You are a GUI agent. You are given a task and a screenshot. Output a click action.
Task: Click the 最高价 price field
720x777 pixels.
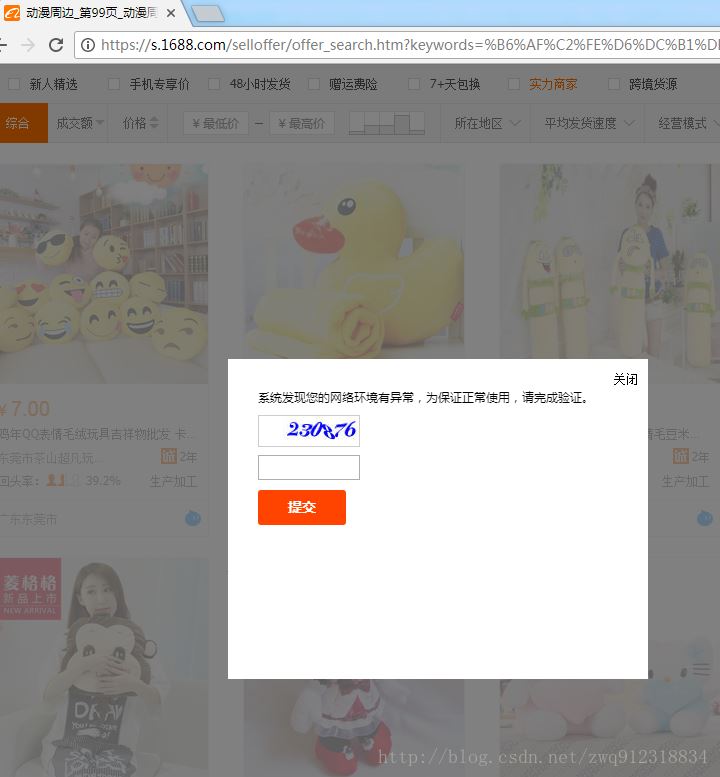[302, 123]
